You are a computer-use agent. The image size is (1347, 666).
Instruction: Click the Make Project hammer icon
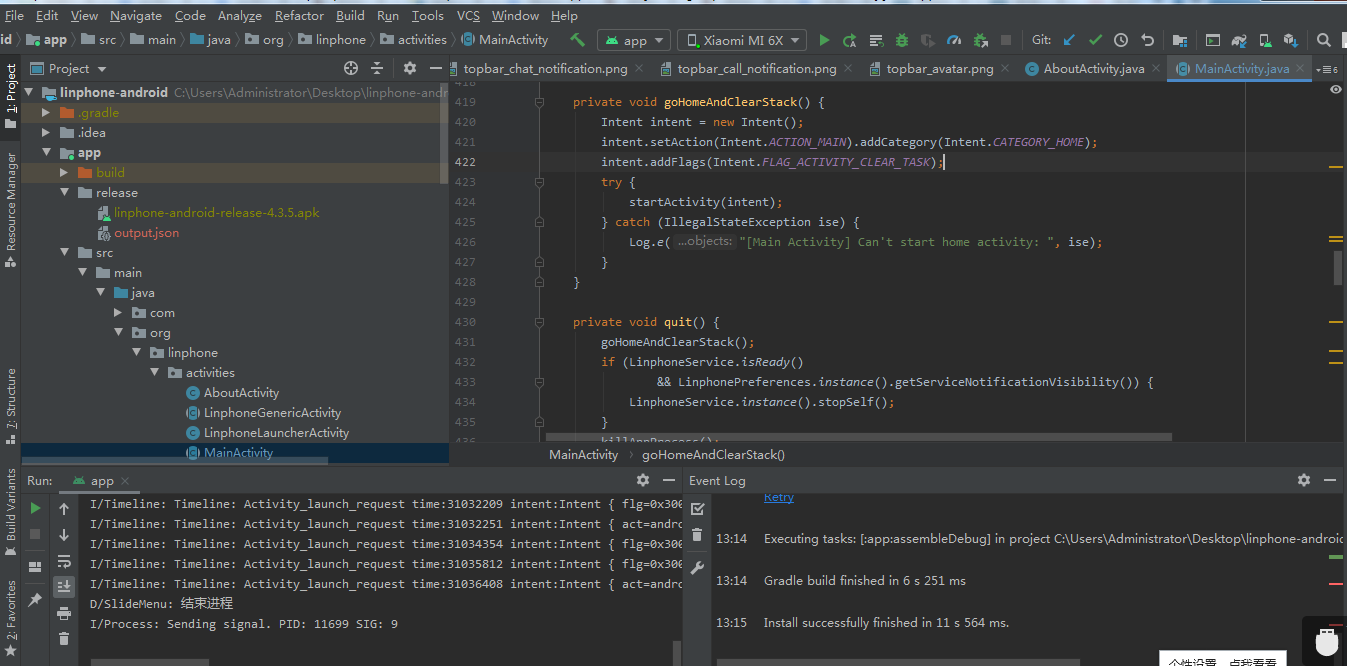click(577, 40)
